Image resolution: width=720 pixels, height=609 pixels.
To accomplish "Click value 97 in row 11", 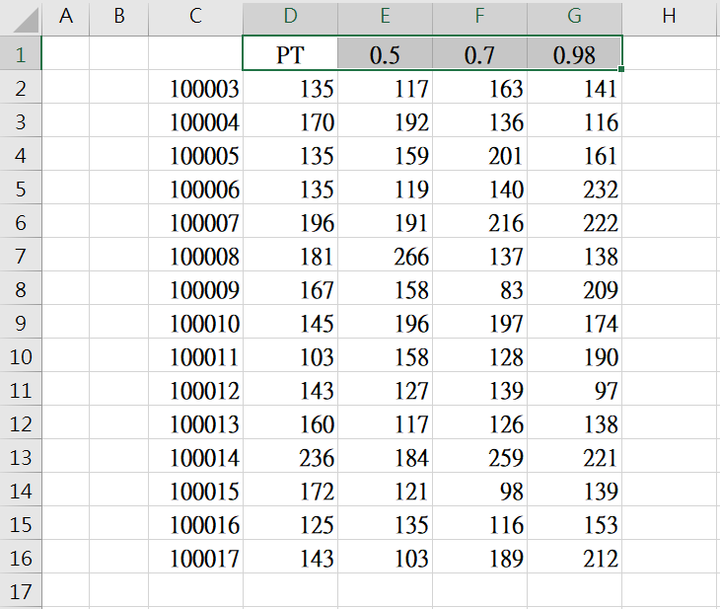I will coord(574,389).
